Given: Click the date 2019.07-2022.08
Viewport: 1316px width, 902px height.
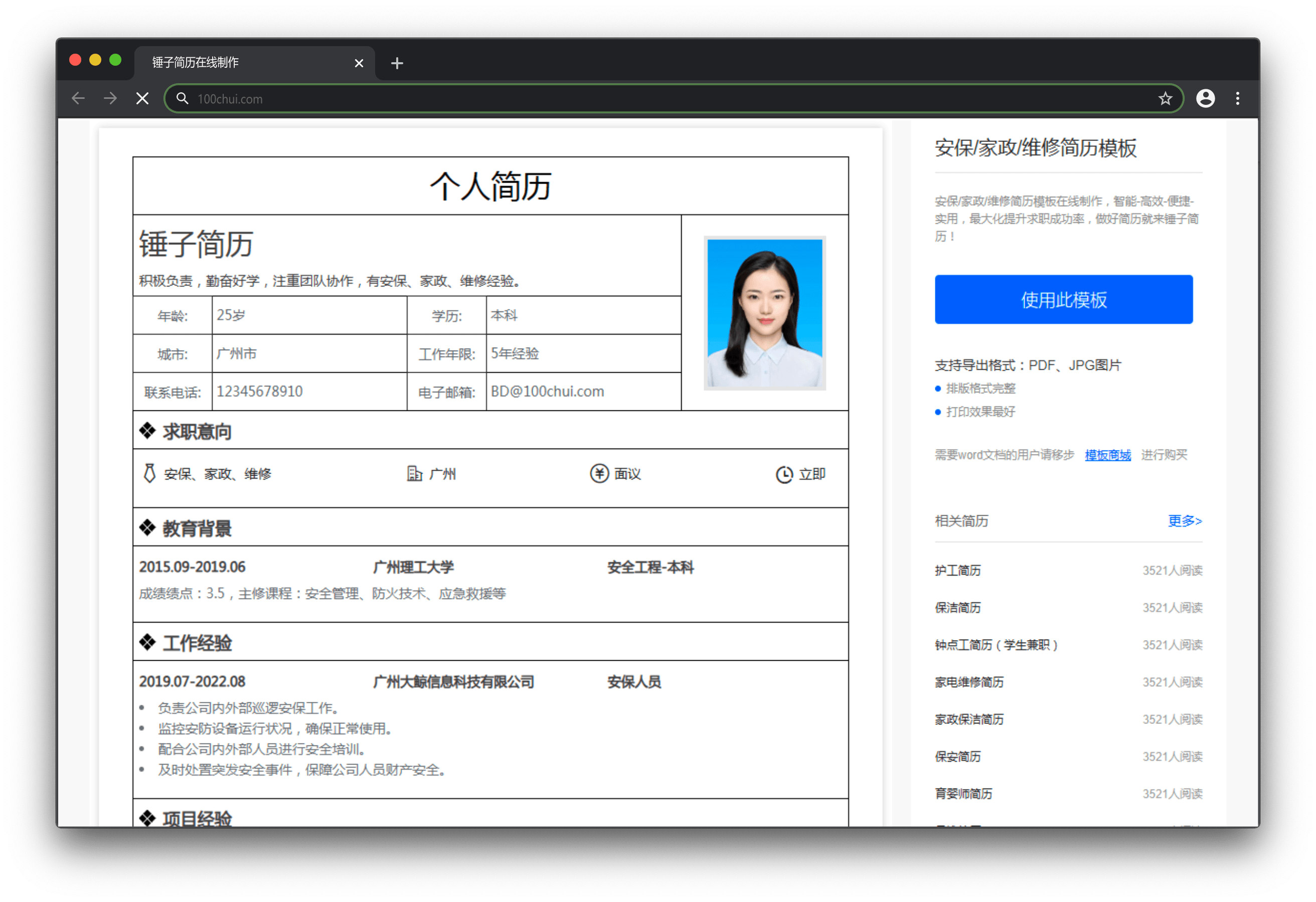Looking at the screenshot, I should click(x=192, y=682).
